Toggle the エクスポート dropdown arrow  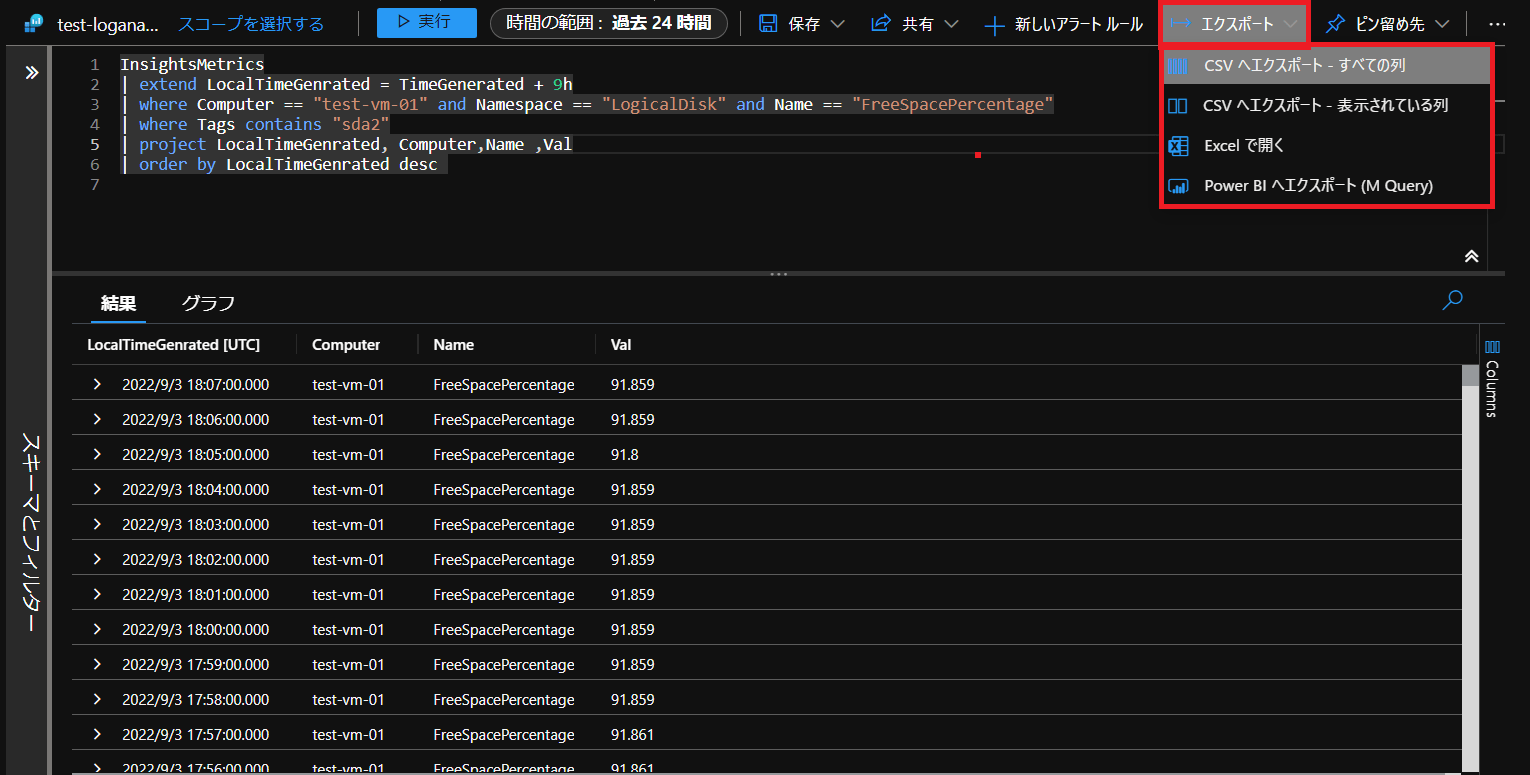(1292, 24)
